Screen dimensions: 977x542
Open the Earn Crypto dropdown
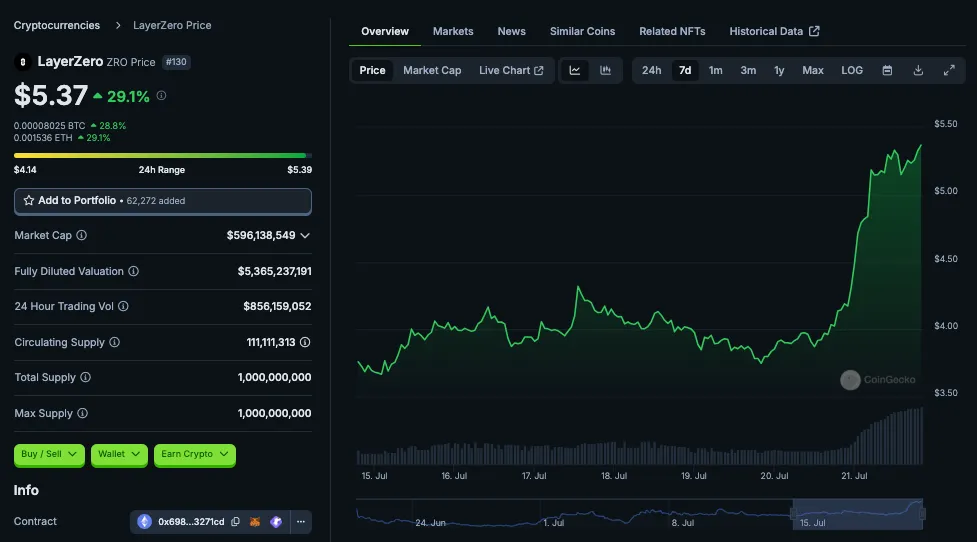[195, 454]
